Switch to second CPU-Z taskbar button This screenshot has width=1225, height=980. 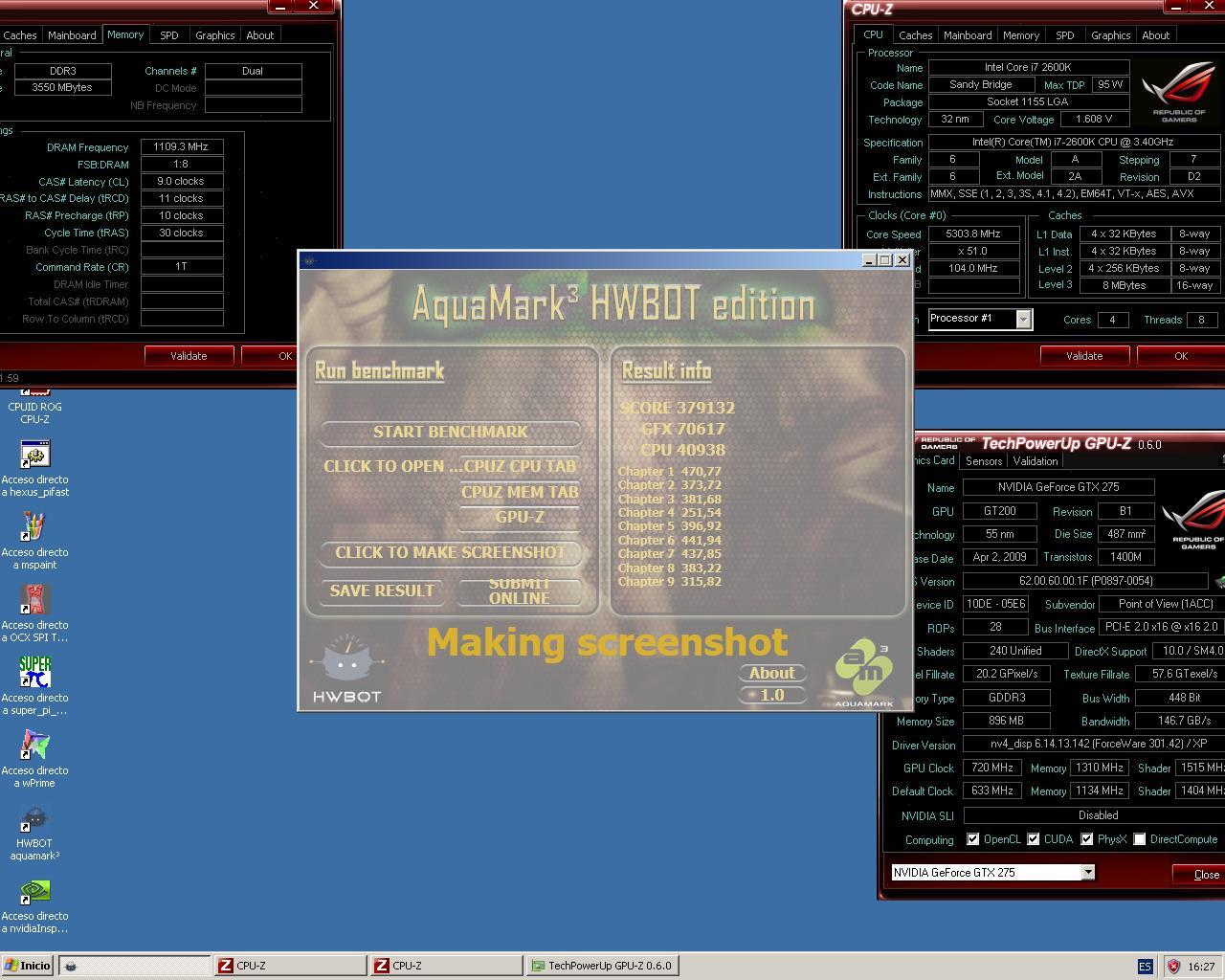(447, 966)
